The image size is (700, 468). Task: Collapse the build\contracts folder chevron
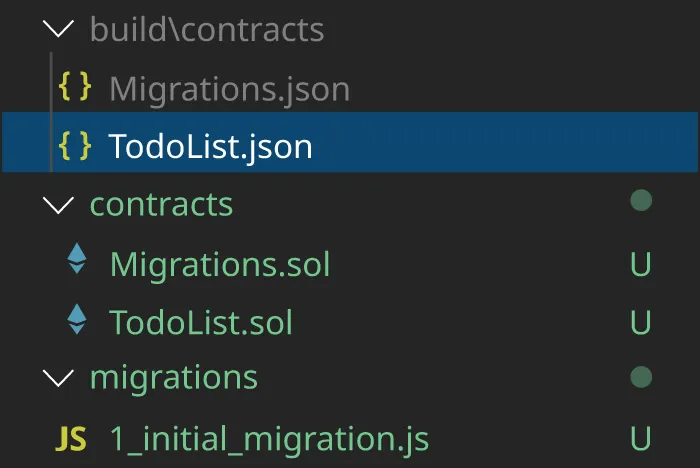[x=60, y=29]
